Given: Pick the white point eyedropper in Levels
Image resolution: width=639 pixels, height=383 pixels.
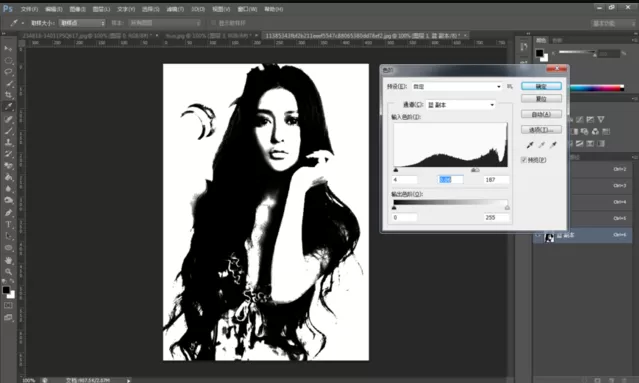Looking at the screenshot, I should click(553, 145).
